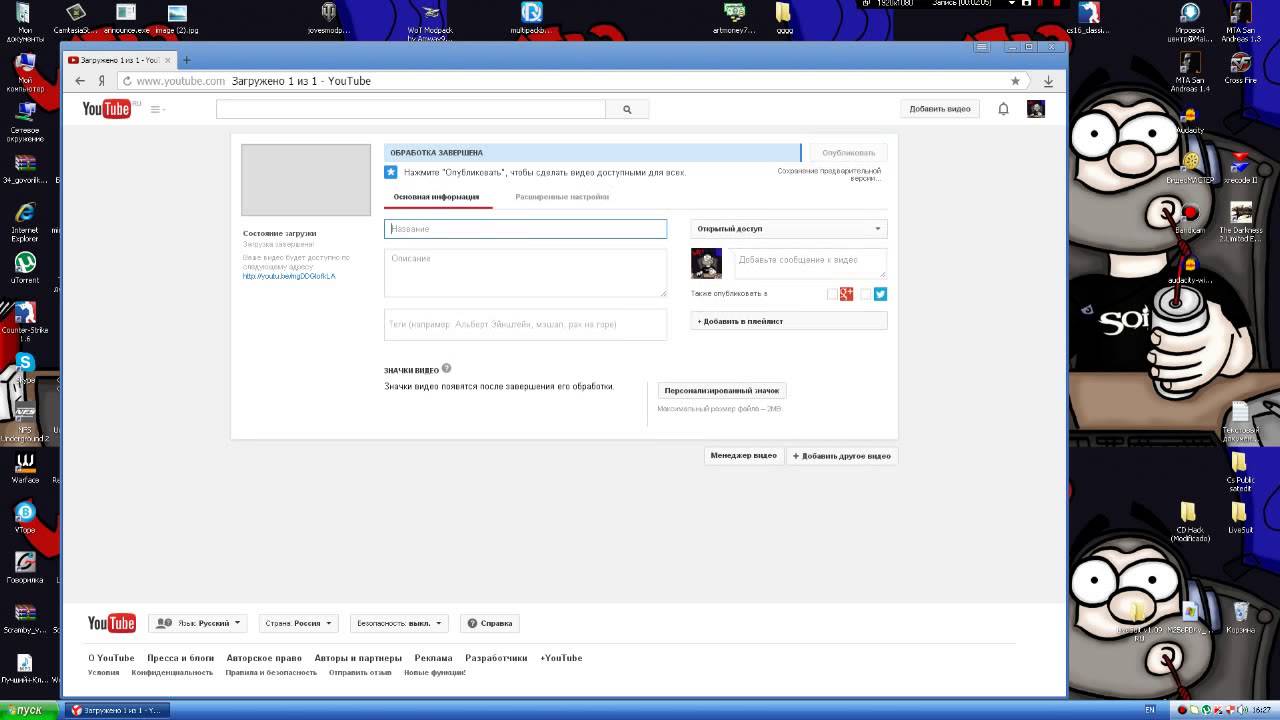Open the Страна: Россия dropdown
This screenshot has width=1280, height=720.
click(x=298, y=623)
